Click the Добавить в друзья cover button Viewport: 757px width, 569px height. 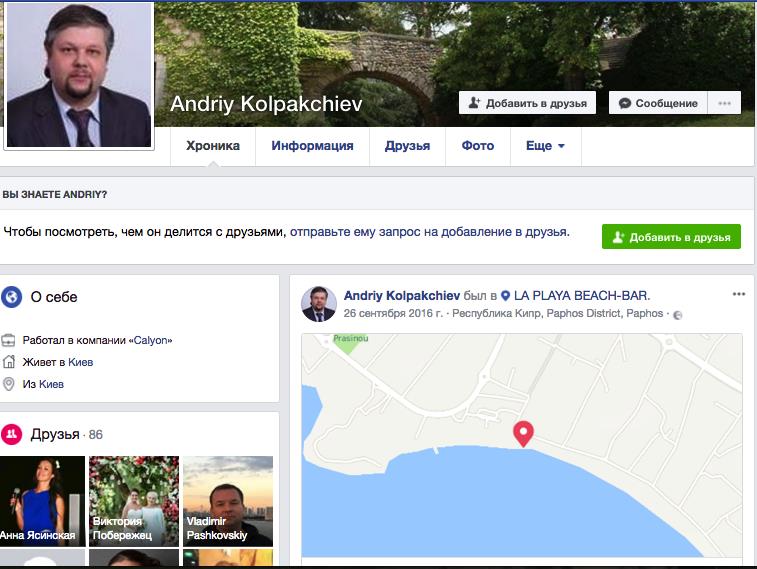pyautogui.click(x=527, y=103)
